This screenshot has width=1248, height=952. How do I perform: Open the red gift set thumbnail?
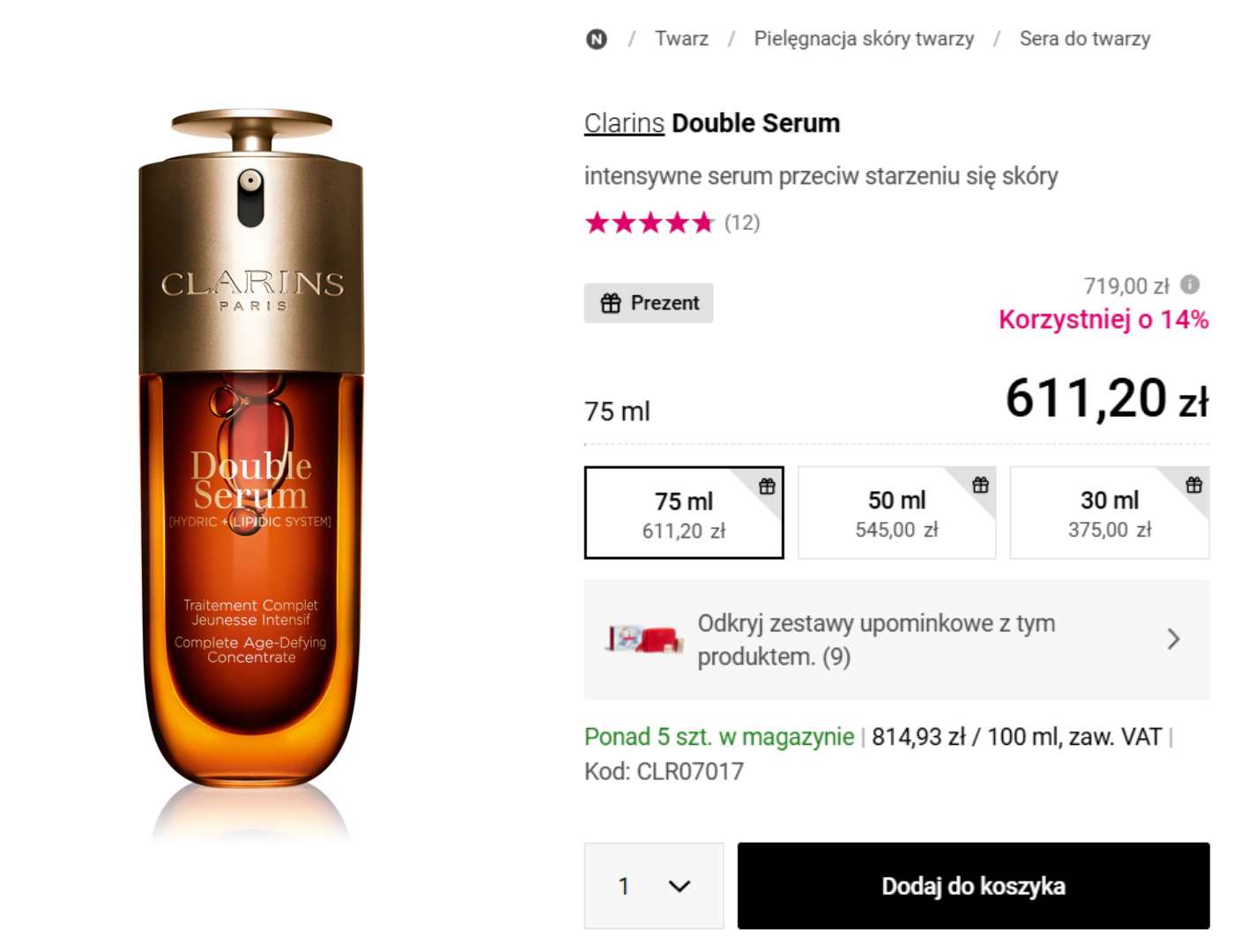click(x=644, y=638)
